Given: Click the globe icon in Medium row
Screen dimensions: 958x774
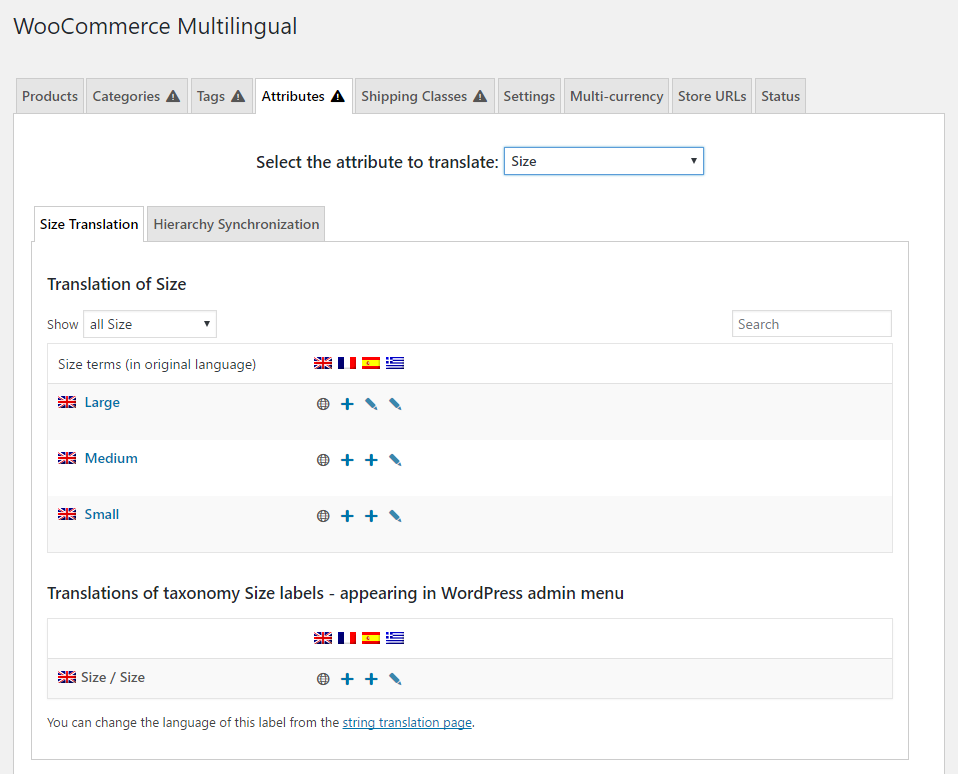Looking at the screenshot, I should pyautogui.click(x=323, y=460).
